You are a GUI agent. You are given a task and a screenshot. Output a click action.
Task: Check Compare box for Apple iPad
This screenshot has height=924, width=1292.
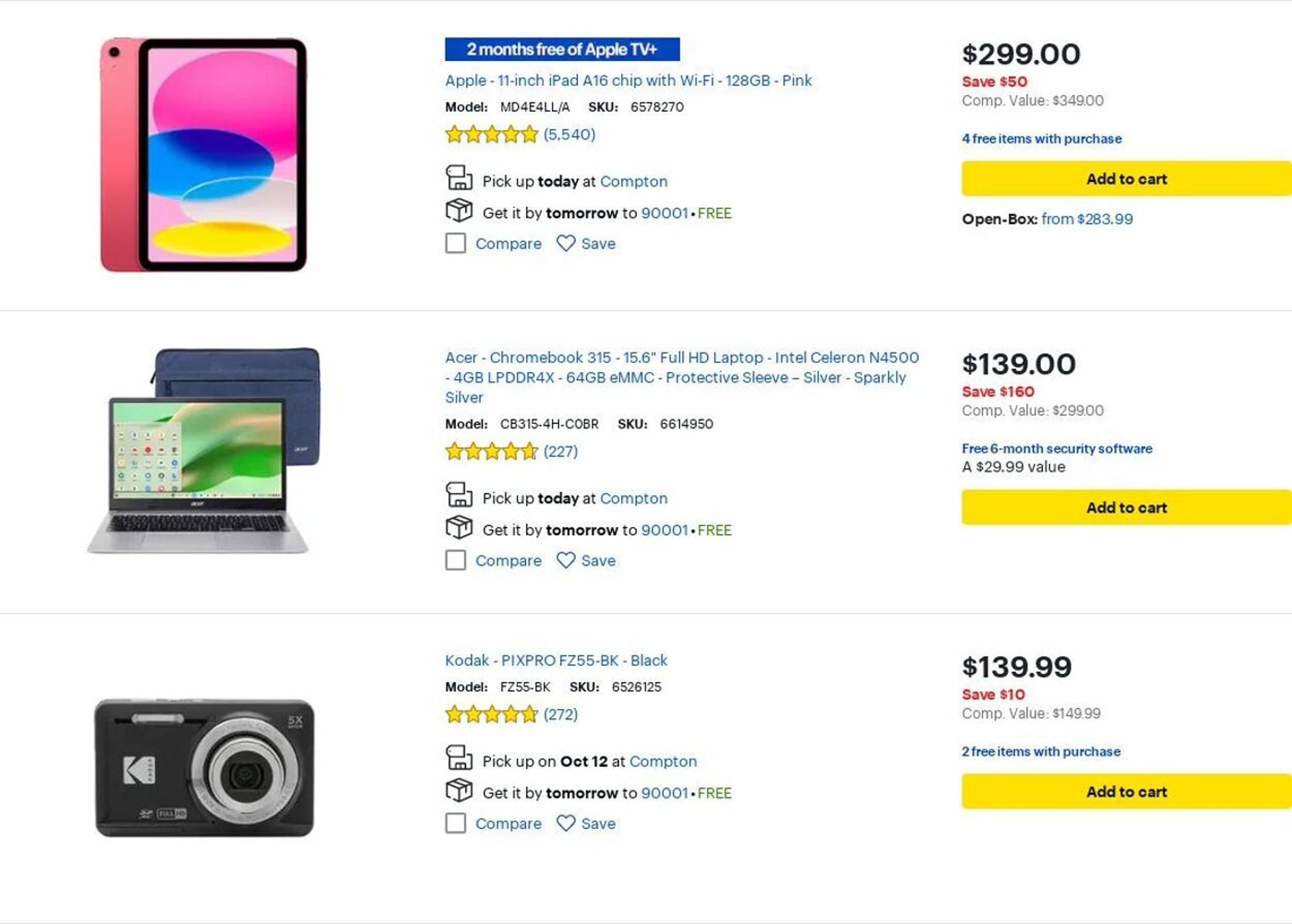click(x=456, y=243)
